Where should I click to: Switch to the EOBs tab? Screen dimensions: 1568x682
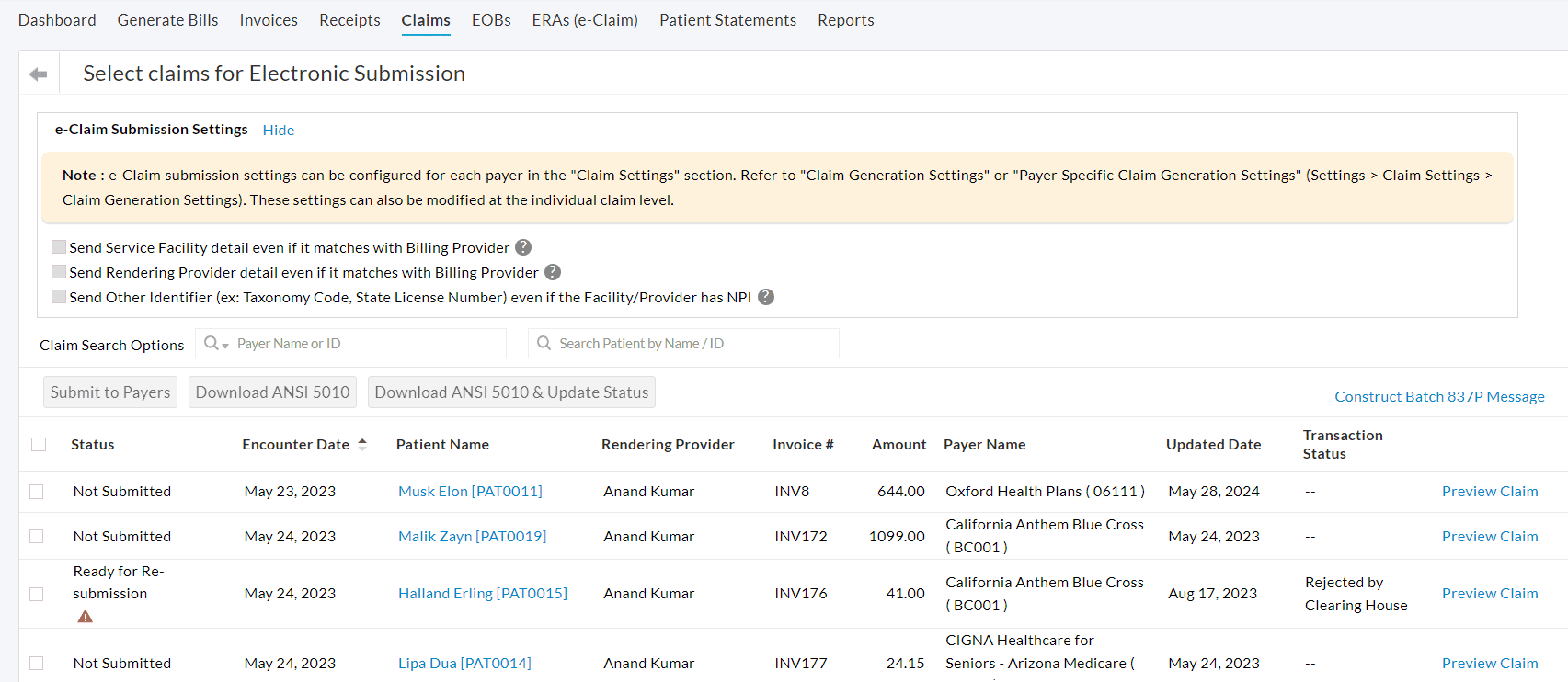pyautogui.click(x=491, y=20)
